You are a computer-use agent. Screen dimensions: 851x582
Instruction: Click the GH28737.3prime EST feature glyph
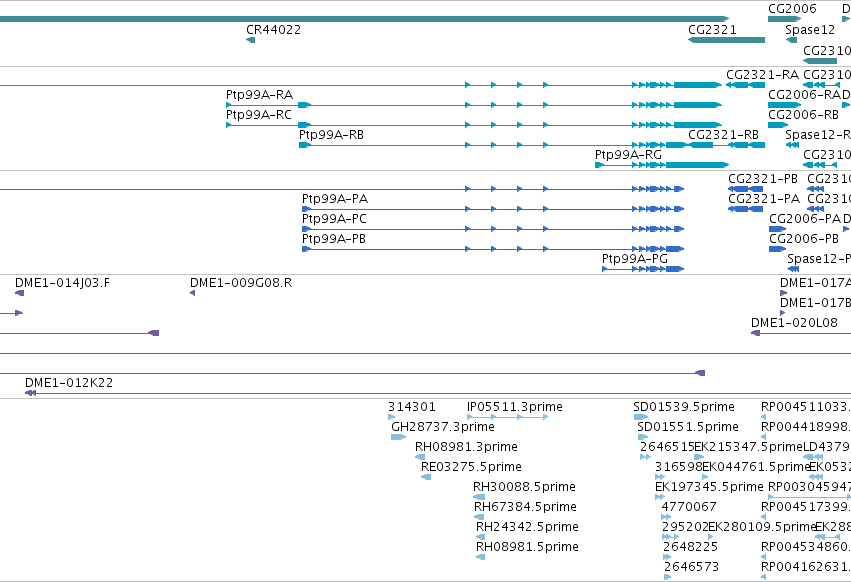coord(398,437)
